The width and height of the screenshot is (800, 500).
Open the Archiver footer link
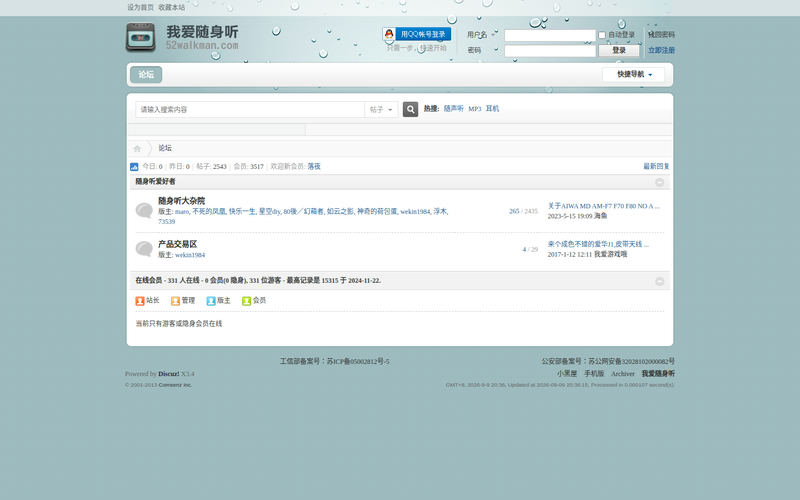click(623, 373)
